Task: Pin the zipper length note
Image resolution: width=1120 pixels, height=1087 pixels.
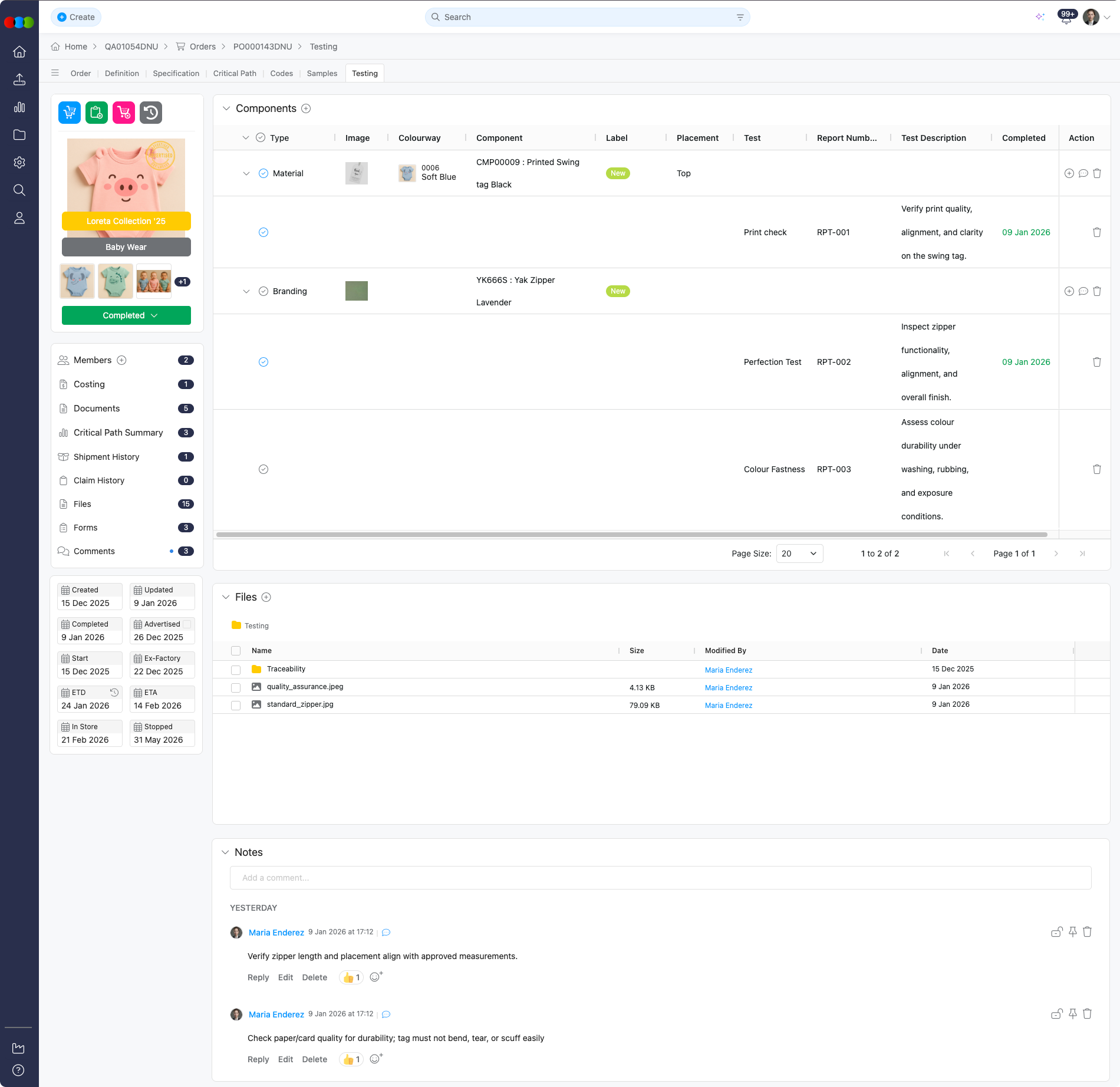Action: coord(1072,932)
